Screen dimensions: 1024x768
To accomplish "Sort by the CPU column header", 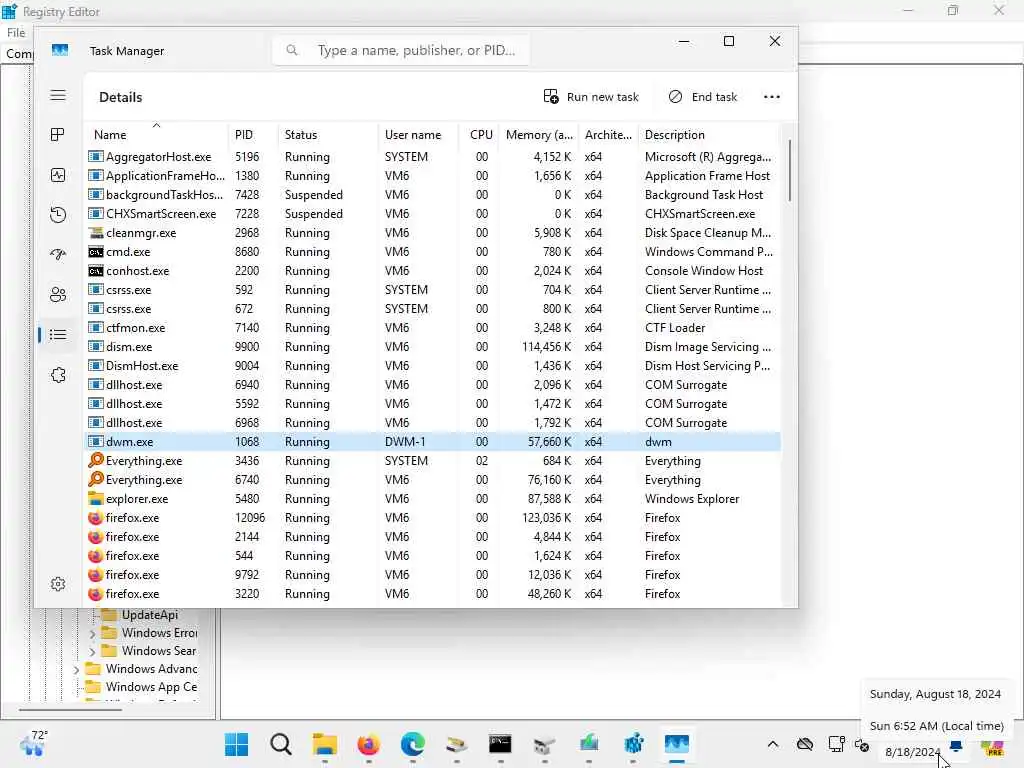I will (481, 135).
